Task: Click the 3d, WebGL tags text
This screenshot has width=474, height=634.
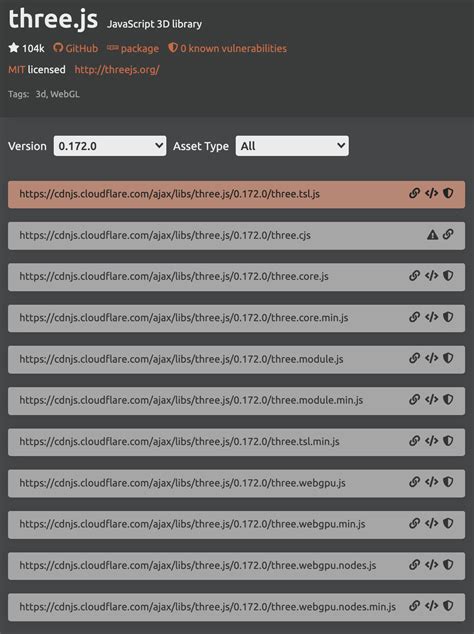Action: pos(57,94)
